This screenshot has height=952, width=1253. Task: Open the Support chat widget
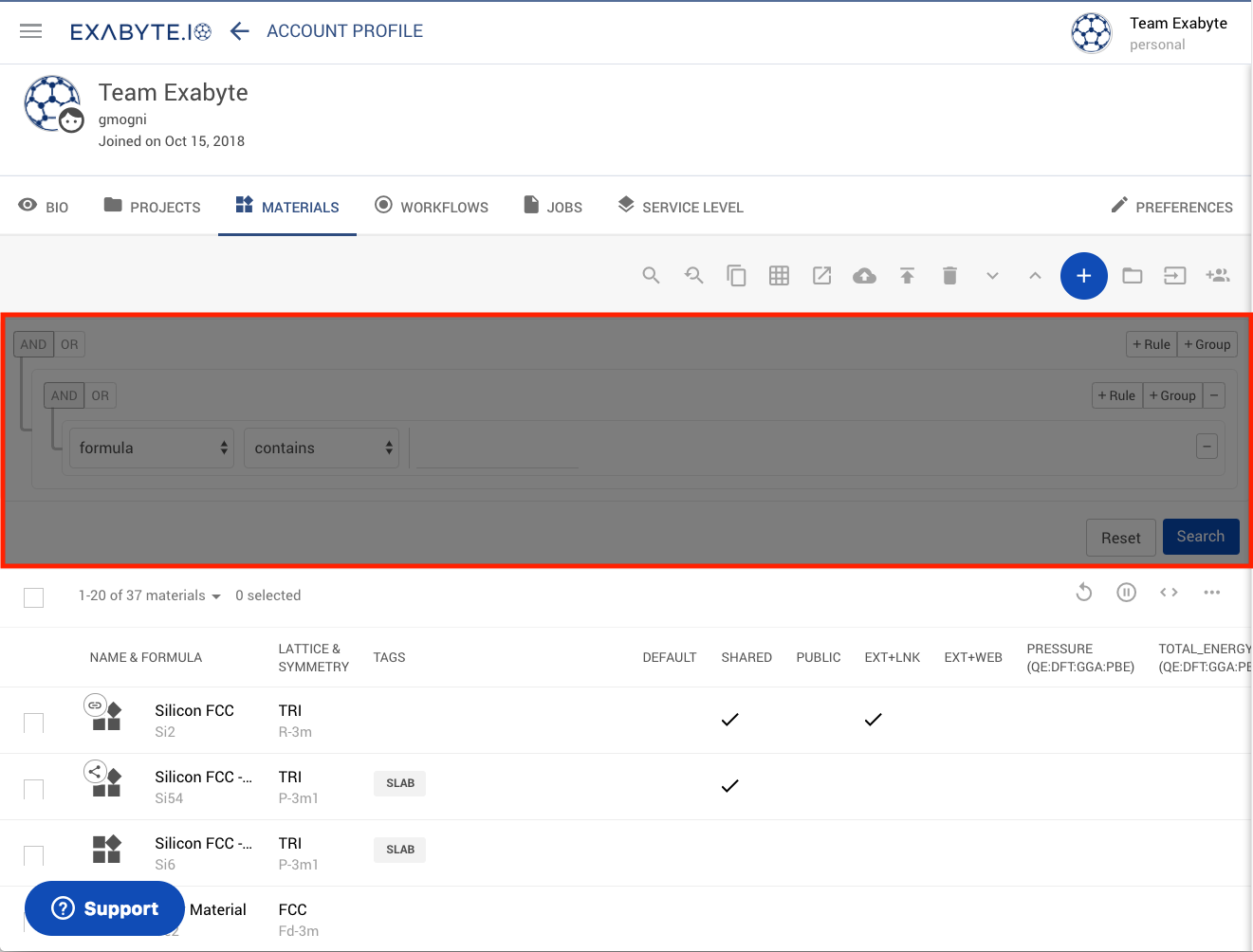pos(104,908)
